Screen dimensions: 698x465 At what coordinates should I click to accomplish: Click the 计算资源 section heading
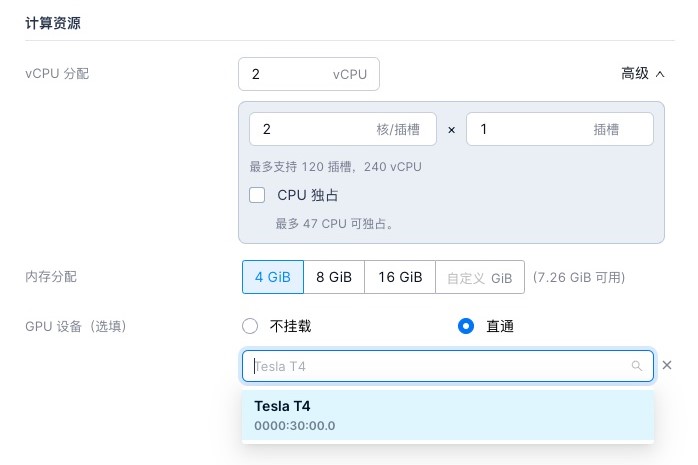click(x=53, y=23)
